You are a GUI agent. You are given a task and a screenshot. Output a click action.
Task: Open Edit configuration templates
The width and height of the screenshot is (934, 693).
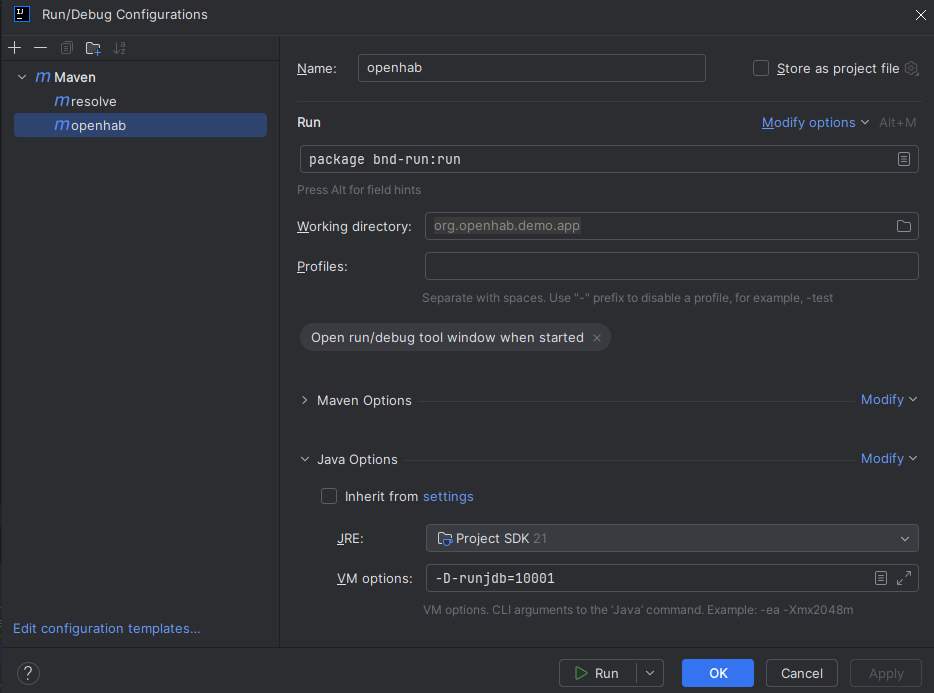point(106,628)
